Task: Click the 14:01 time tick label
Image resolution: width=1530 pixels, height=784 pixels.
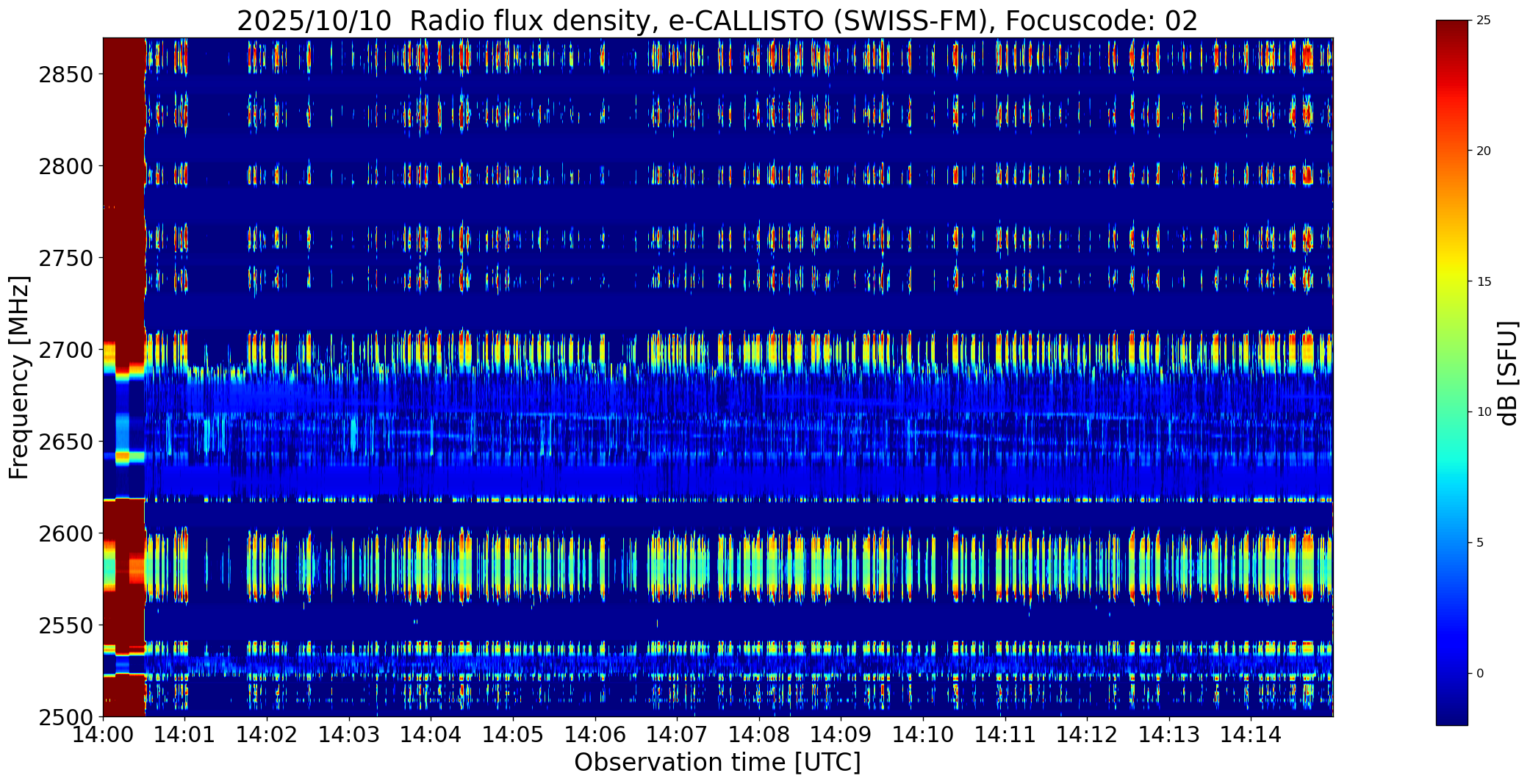Action: pos(185,734)
